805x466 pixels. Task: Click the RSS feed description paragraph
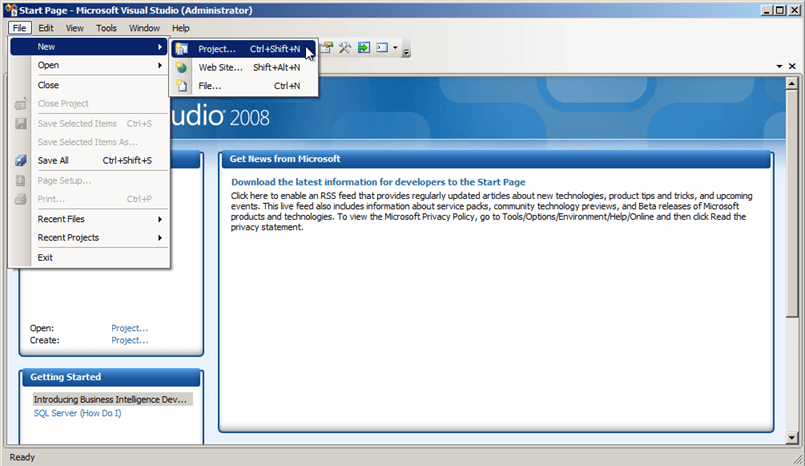click(492, 211)
